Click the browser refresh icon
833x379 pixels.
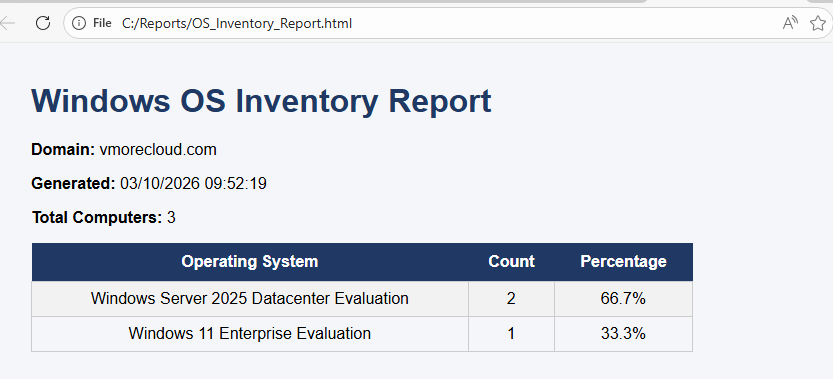point(42,23)
